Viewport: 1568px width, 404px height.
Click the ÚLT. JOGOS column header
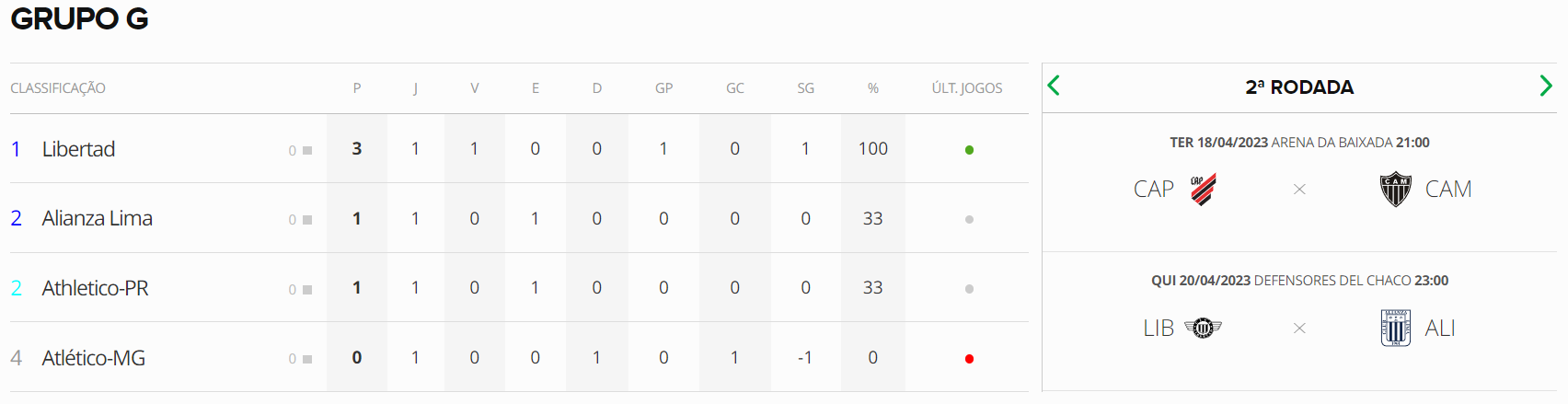[967, 88]
